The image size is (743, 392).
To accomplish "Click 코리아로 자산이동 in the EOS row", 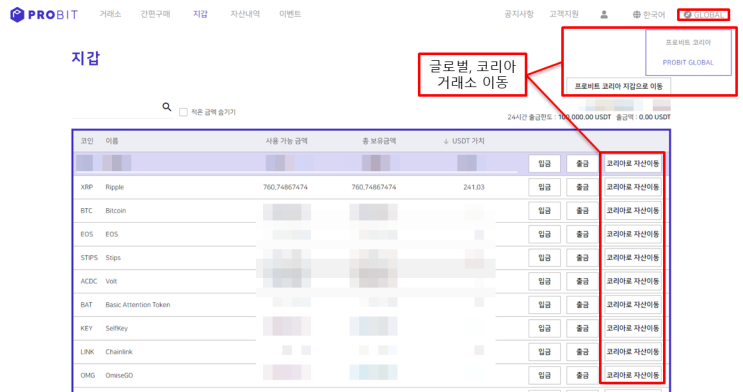I will [633, 234].
